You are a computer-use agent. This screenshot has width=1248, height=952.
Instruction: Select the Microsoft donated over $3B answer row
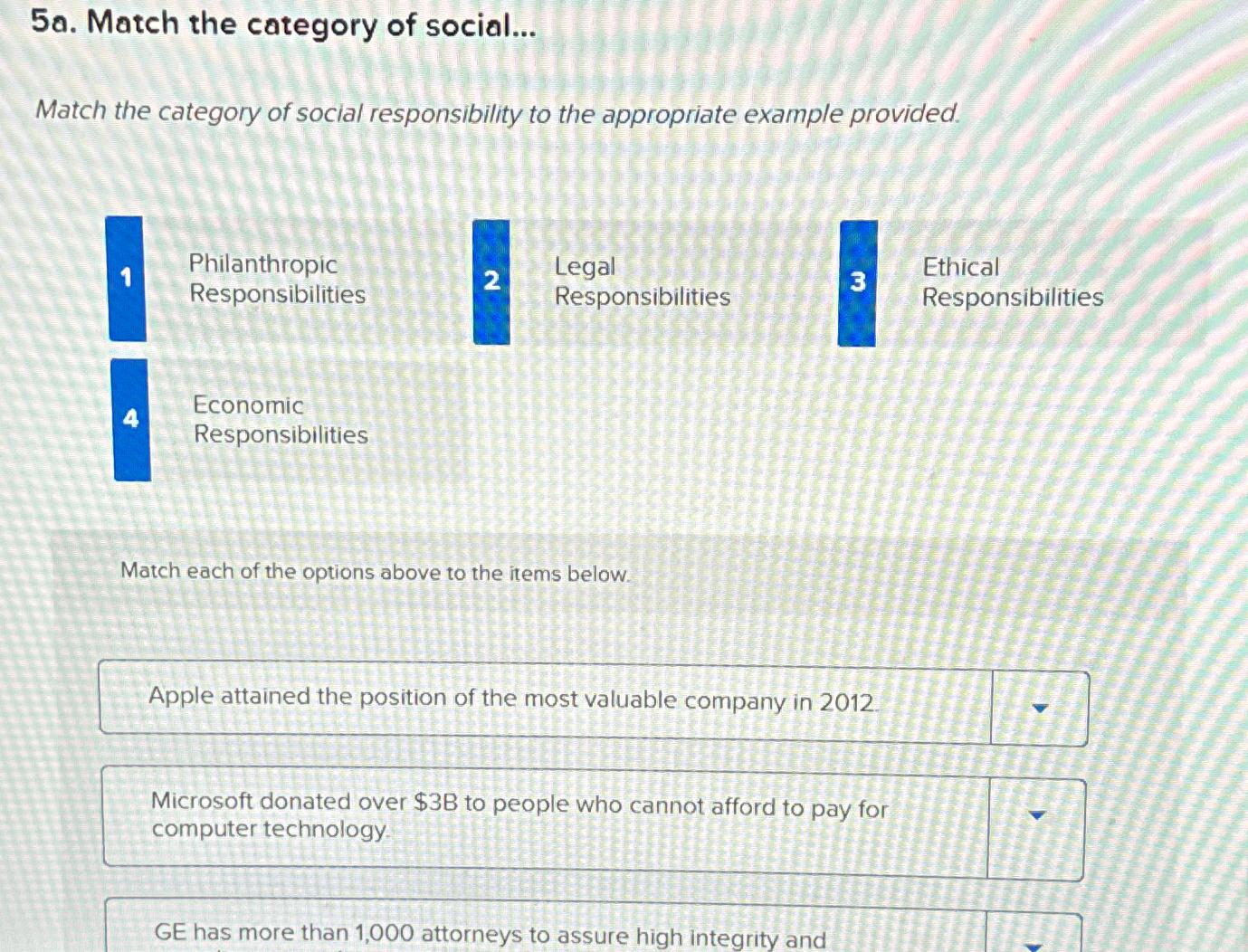(519, 815)
